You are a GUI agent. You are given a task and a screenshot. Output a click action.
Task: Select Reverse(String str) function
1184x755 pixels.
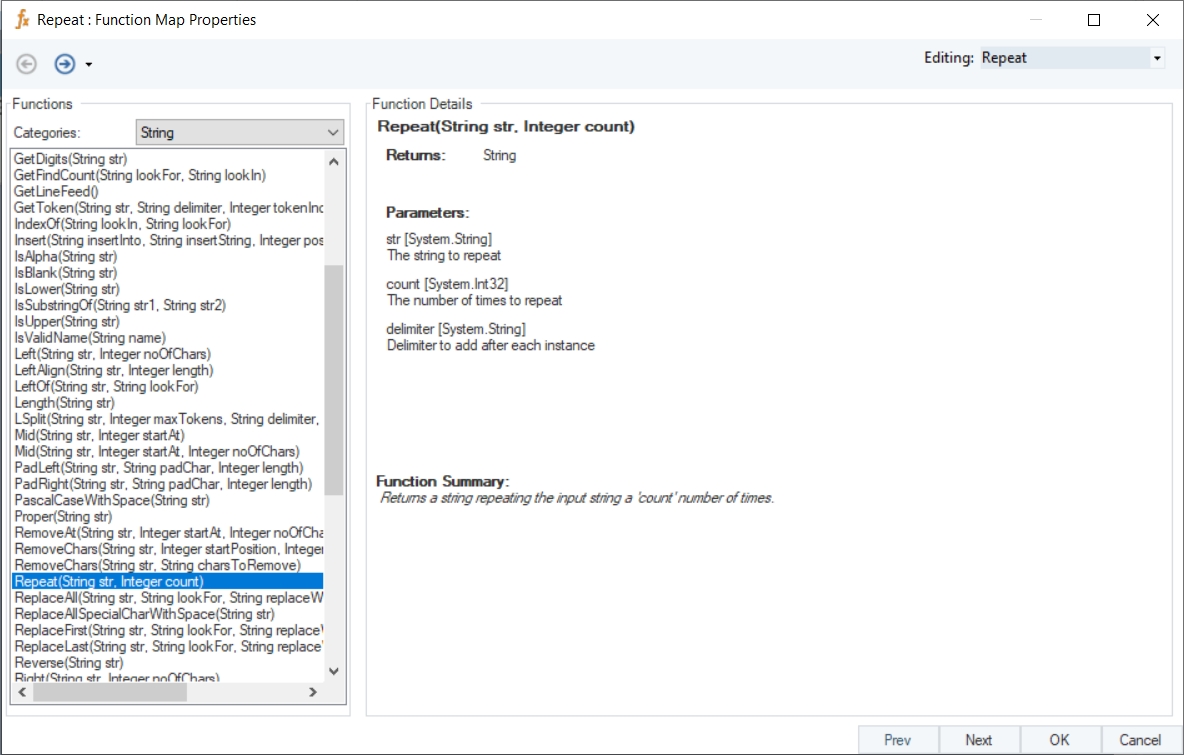click(x=69, y=662)
